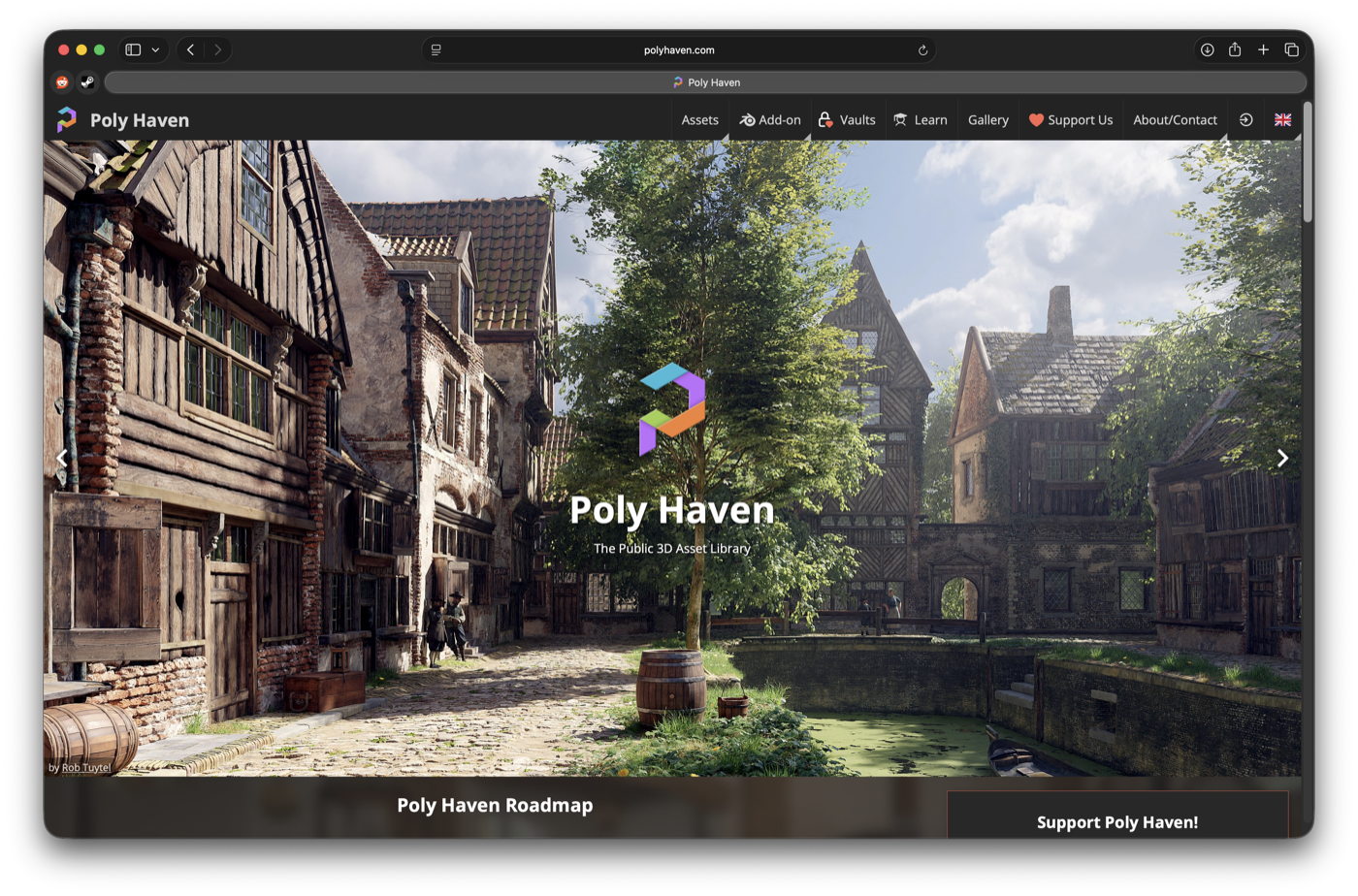
Task: Open the language flag menu
Action: tap(1282, 120)
